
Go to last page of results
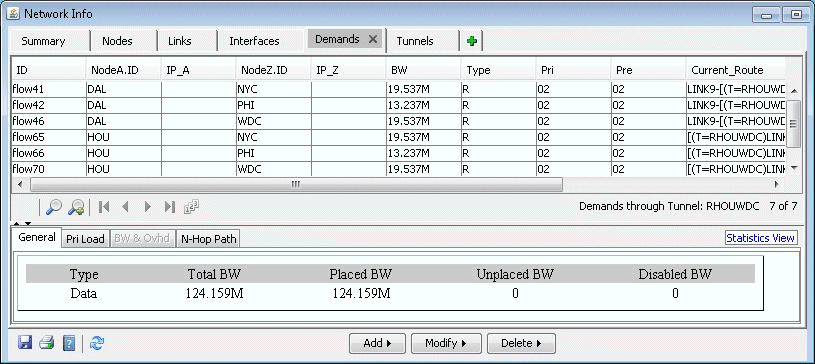[x=169, y=207]
